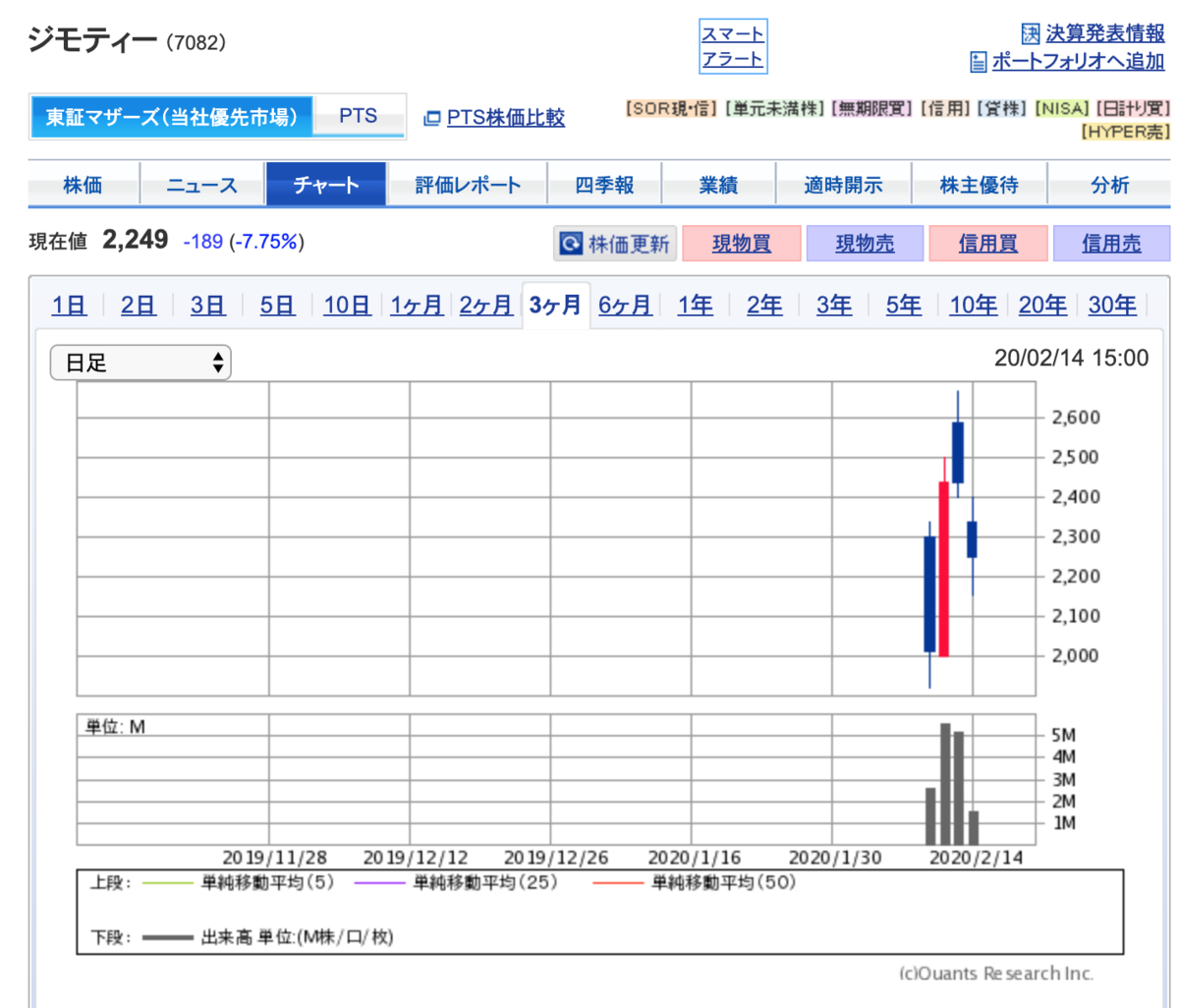The width and height of the screenshot is (1179, 1008).
Task: Select the 6ヶ月 chart range
Action: click(x=626, y=306)
